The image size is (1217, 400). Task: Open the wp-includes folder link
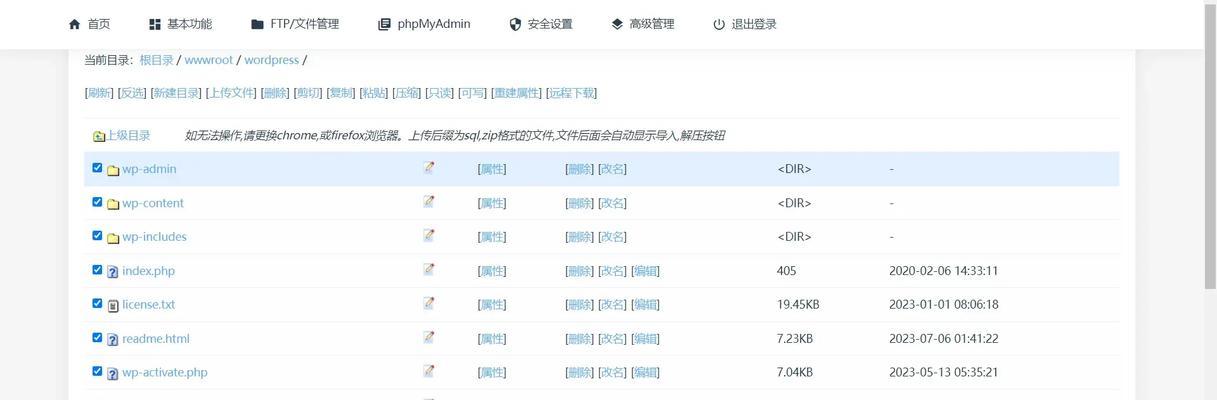(x=154, y=237)
